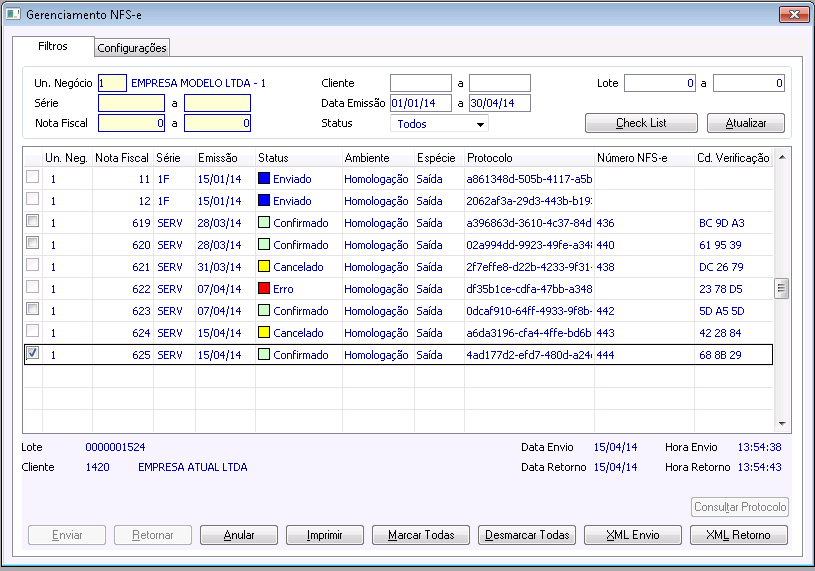Click the XML Envio button
Screen dimensions: 815x571
tap(633, 535)
